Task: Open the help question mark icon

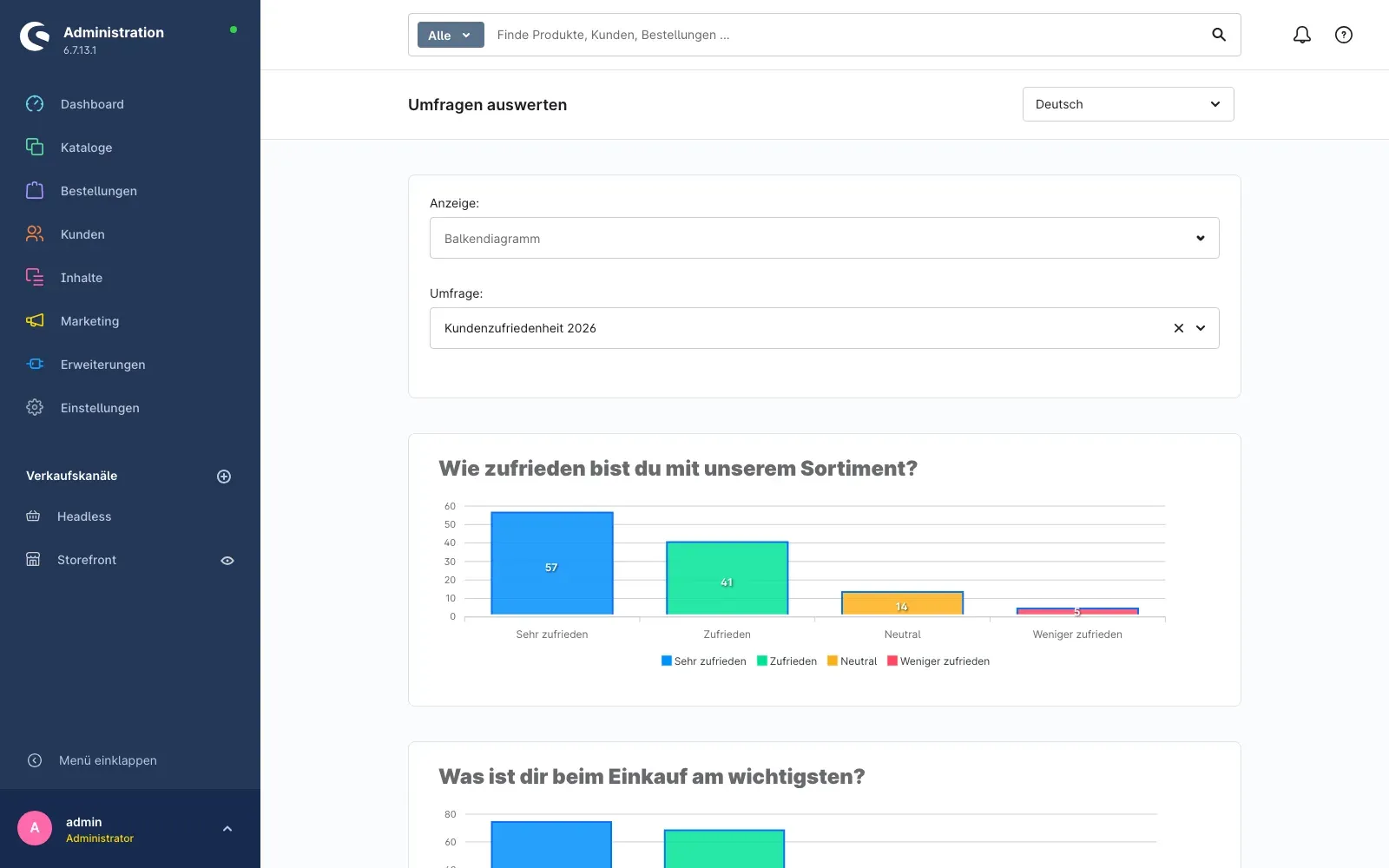Action: point(1344,35)
